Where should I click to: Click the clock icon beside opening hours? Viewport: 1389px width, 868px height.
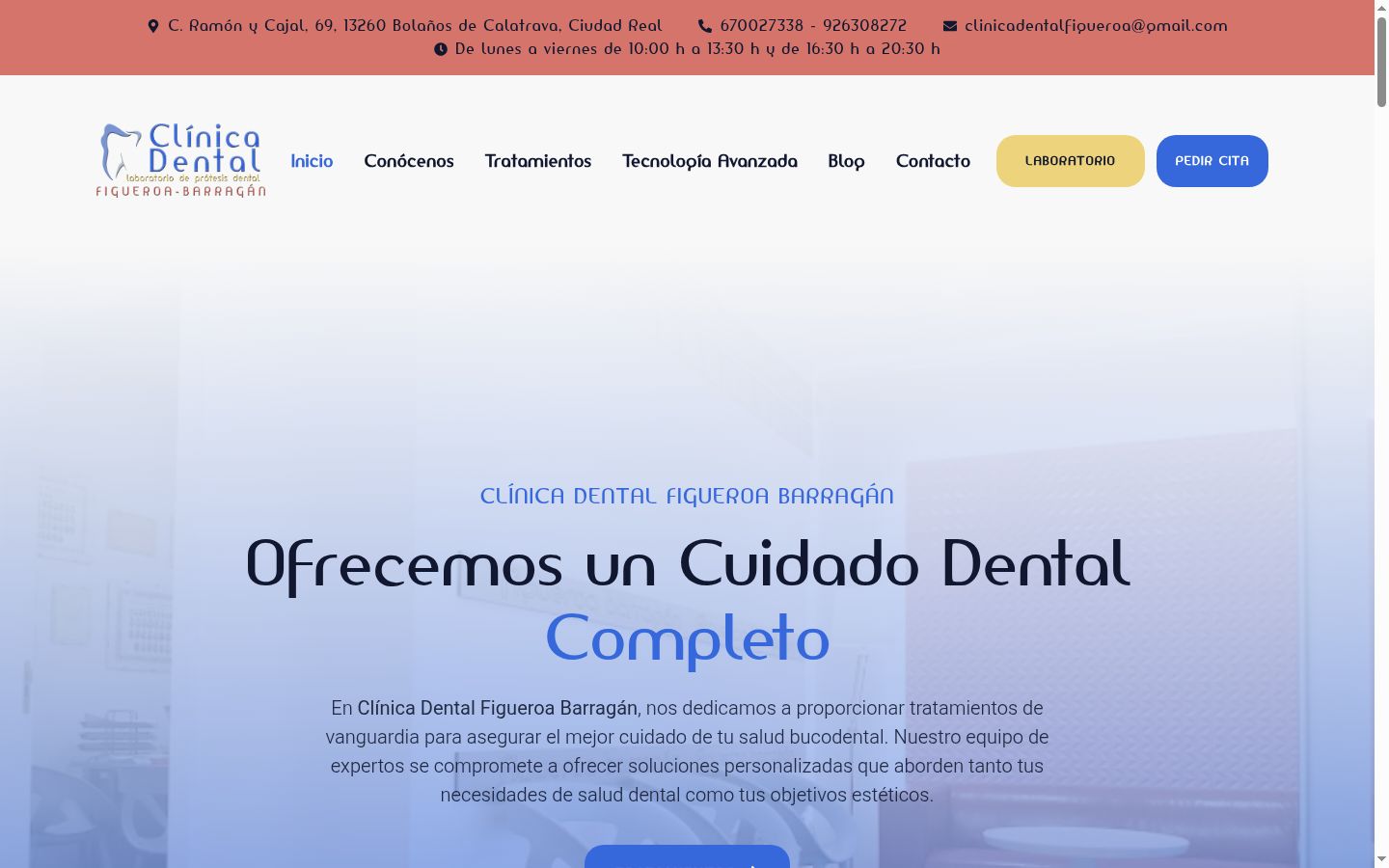pos(441,49)
